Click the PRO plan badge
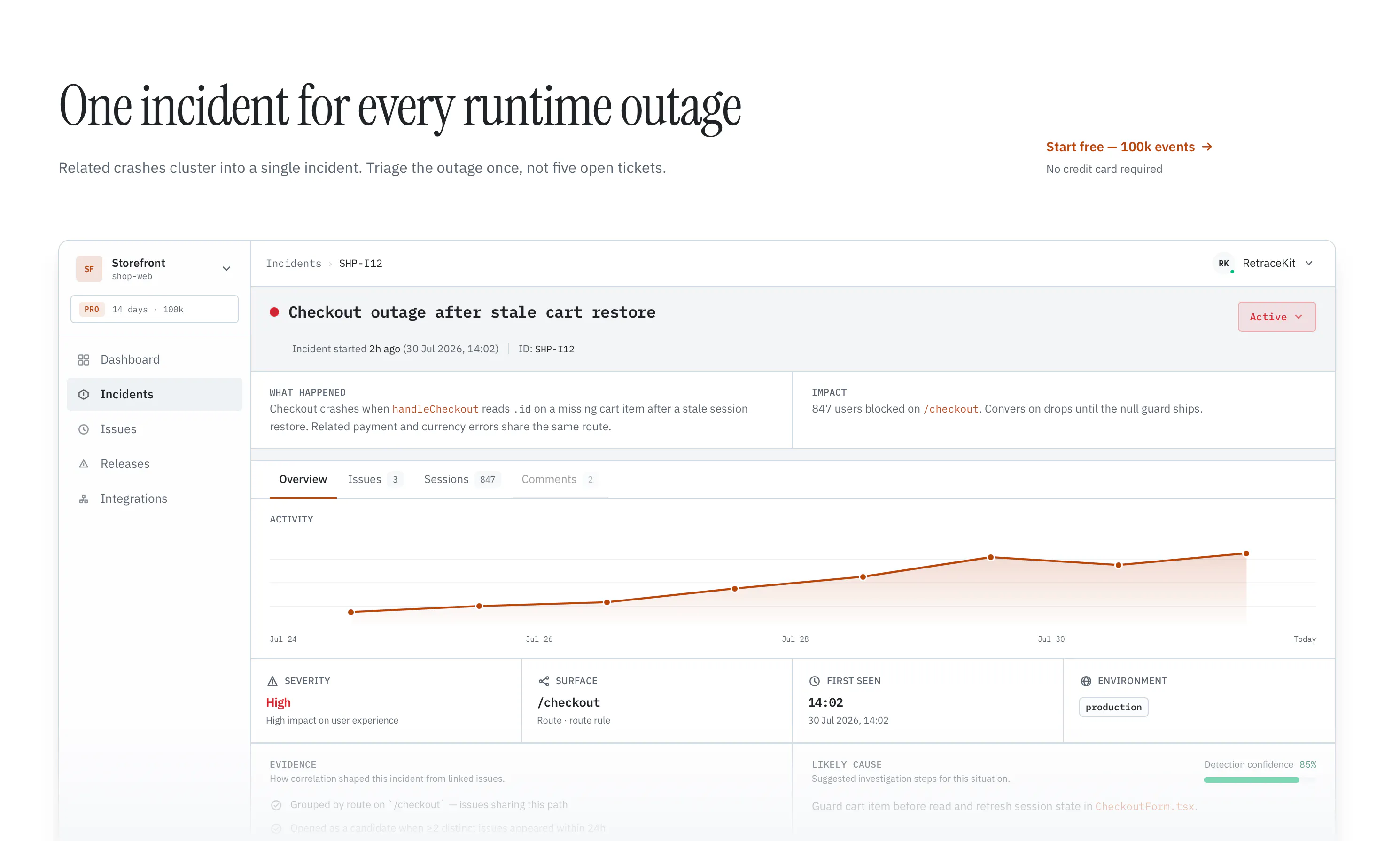1400x841 pixels. (x=92, y=310)
